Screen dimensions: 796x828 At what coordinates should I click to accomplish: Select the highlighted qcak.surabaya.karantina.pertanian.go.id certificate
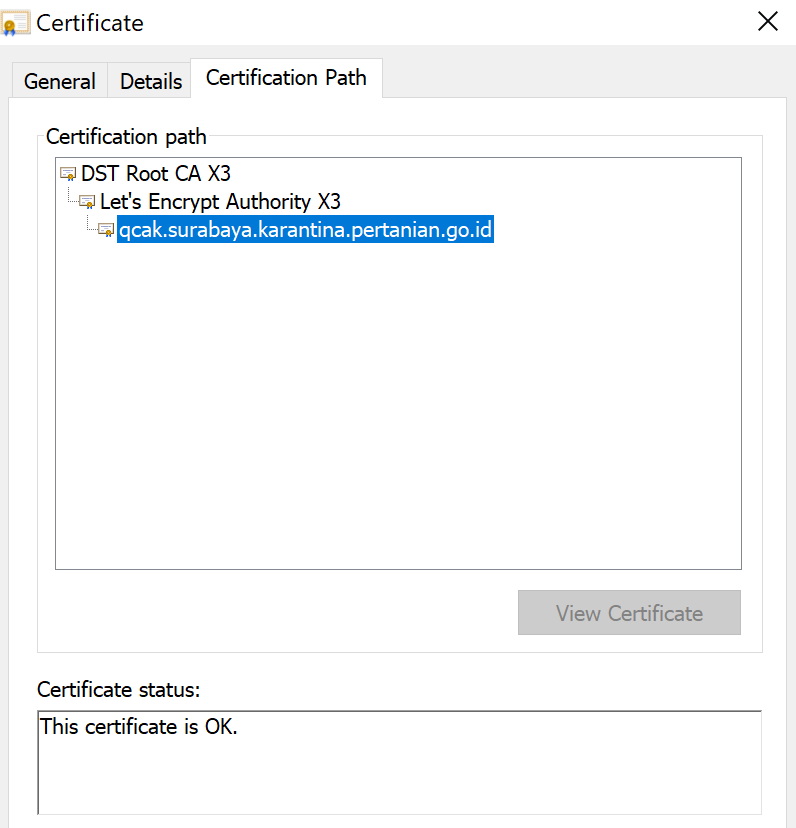[x=305, y=231]
